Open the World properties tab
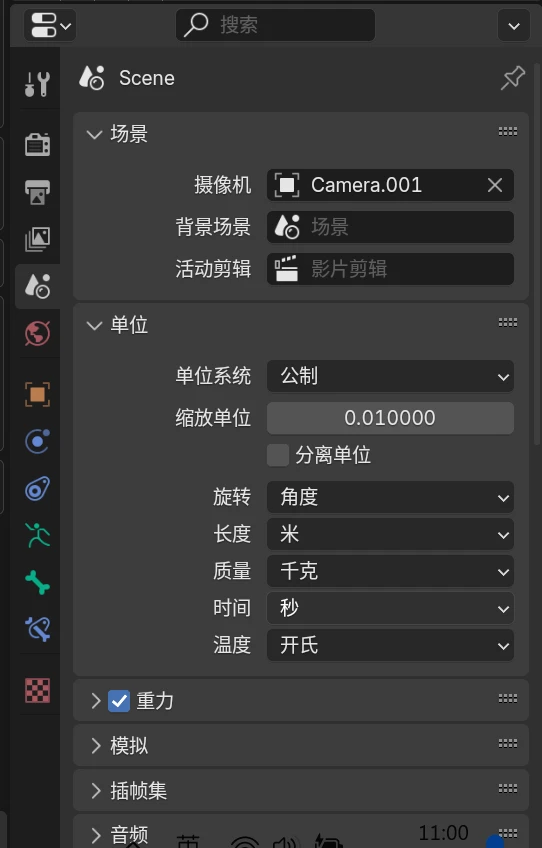Screen dimensions: 542x848 pos(37,333)
